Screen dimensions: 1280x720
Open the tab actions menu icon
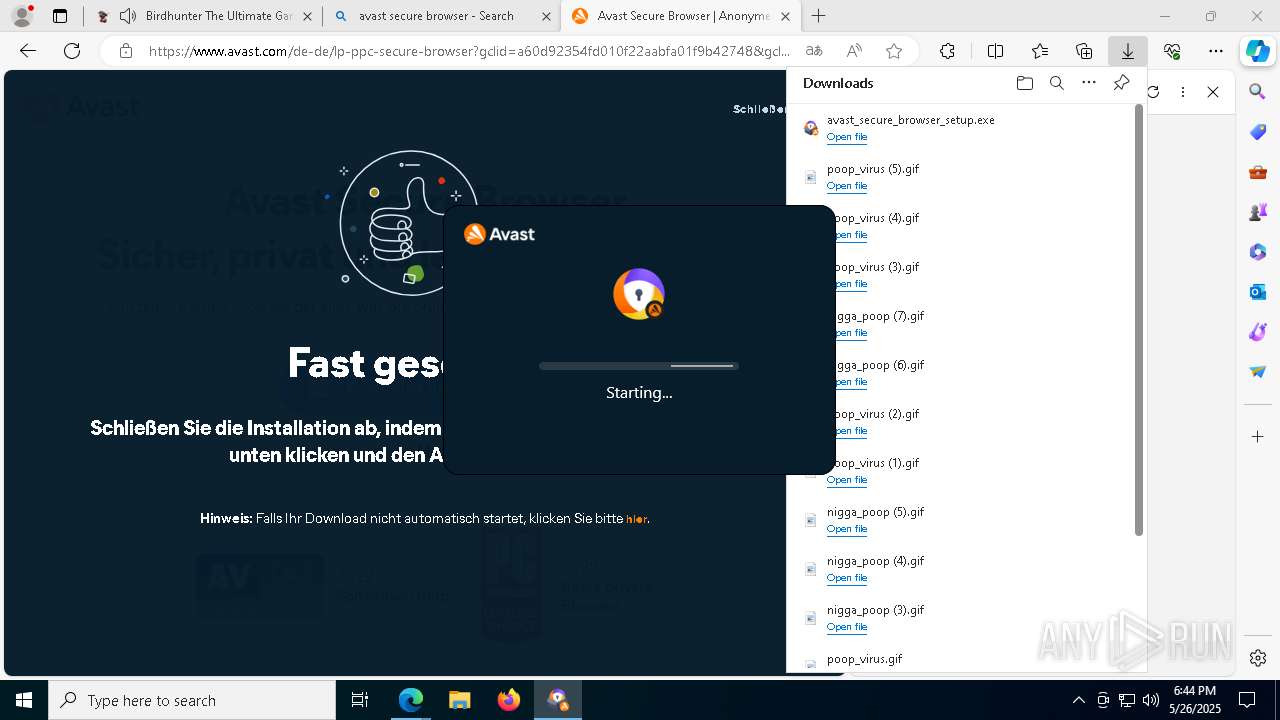point(60,16)
